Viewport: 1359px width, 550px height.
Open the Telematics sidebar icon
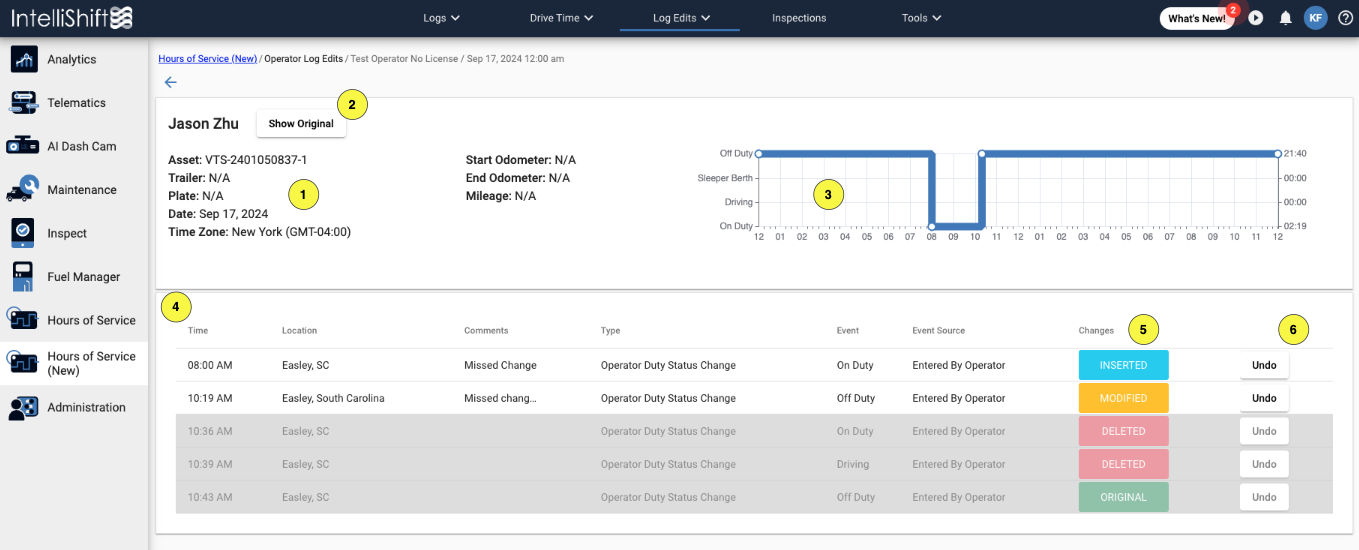click(x=24, y=103)
